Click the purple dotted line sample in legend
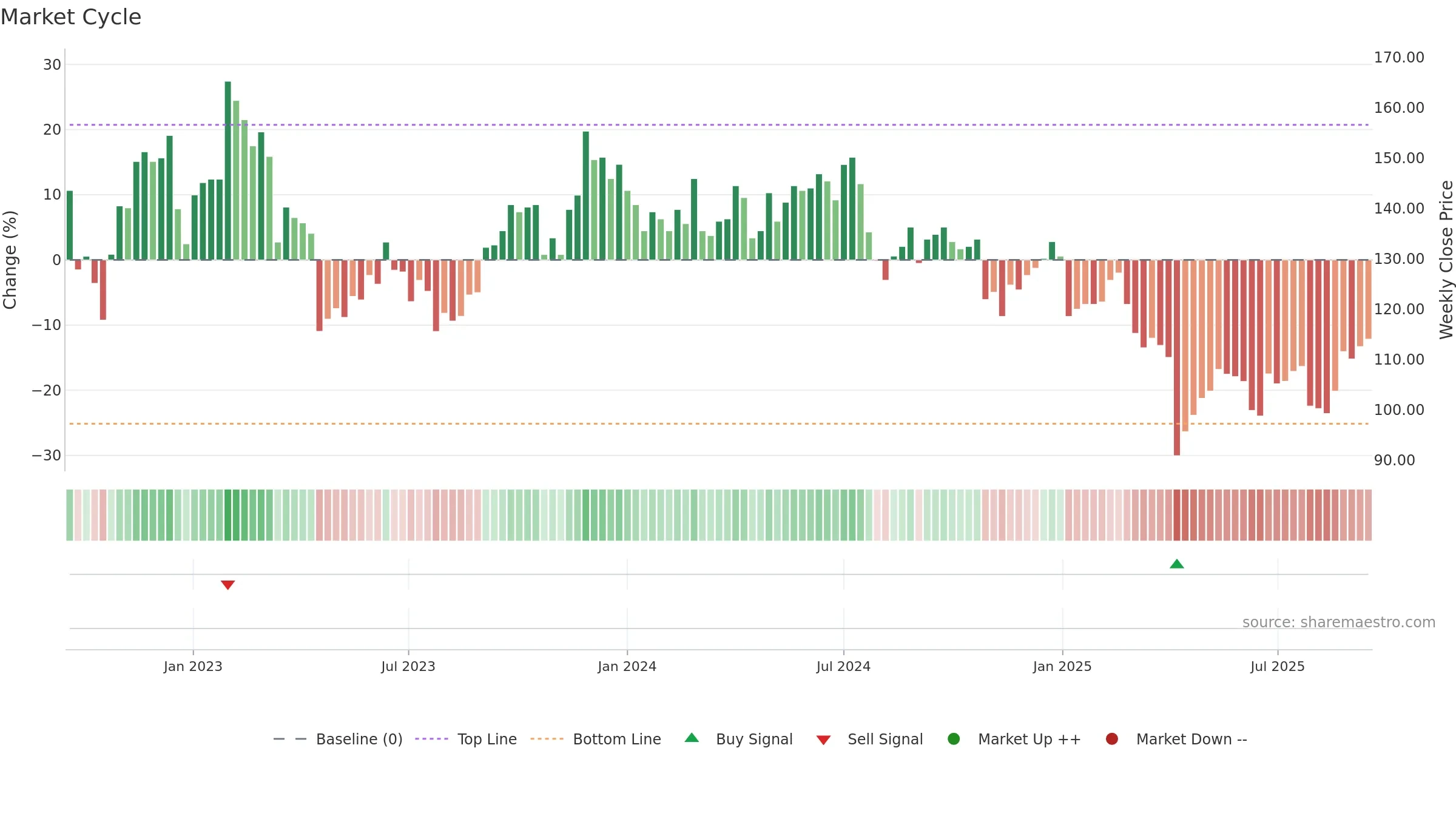Viewport: 1456px width, 819px height. pos(431,739)
